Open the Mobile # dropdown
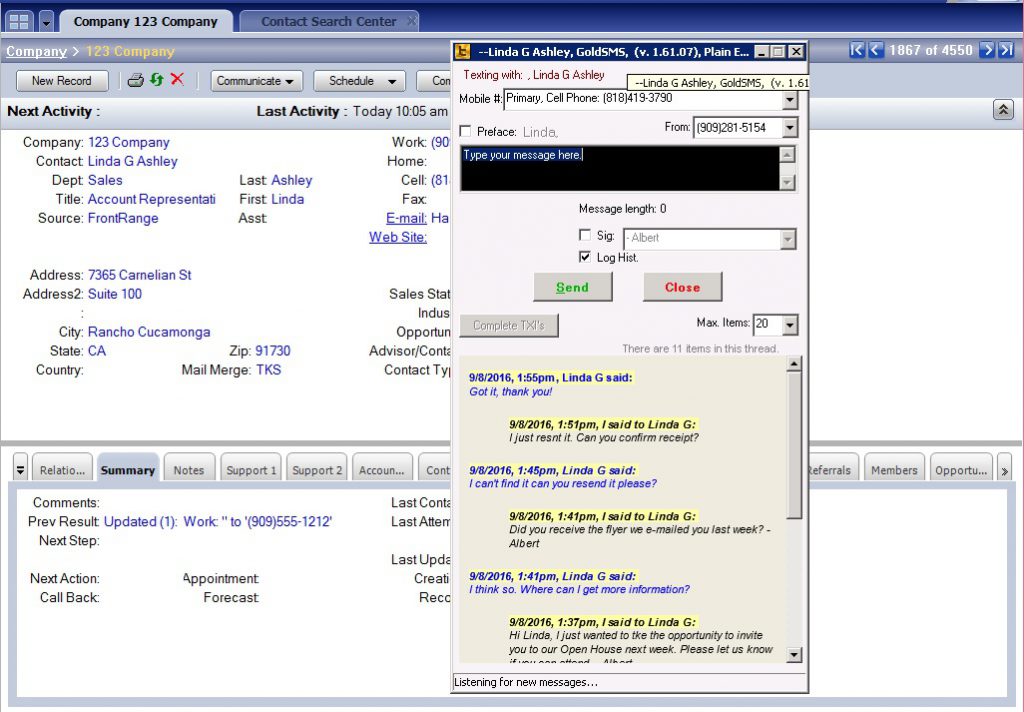Viewport: 1024px width, 712px height. click(789, 99)
